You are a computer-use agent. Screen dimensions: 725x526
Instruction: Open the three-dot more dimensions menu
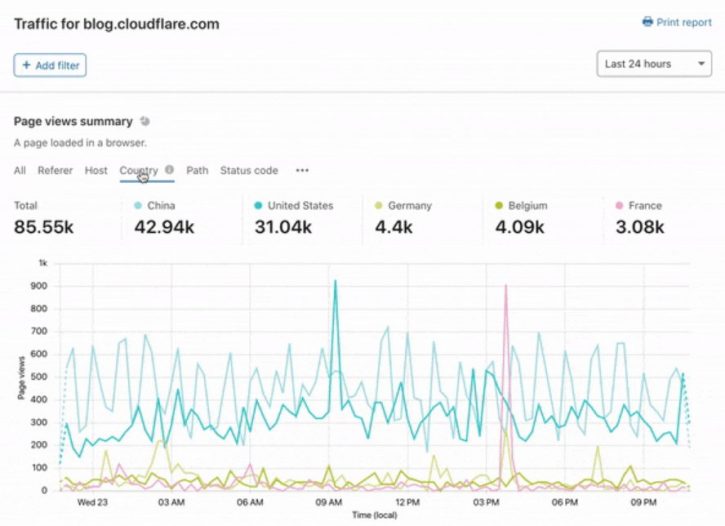click(302, 171)
